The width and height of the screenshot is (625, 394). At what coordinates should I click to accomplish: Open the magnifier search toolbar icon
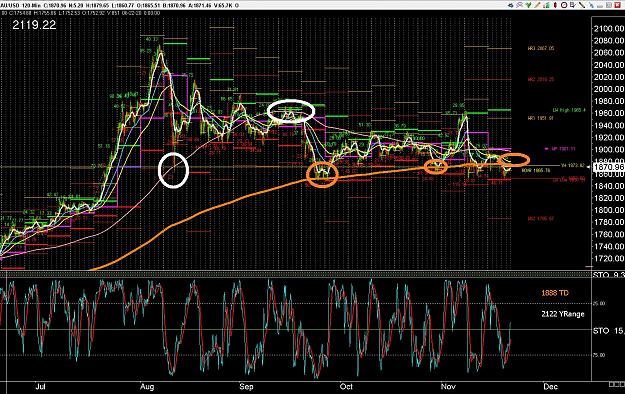(x=519, y=5)
